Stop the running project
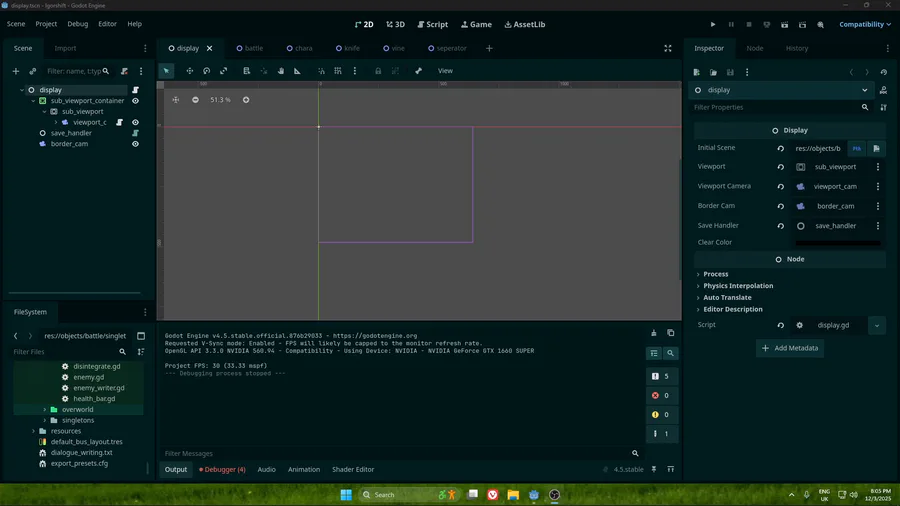The width and height of the screenshot is (900, 506). point(748,25)
